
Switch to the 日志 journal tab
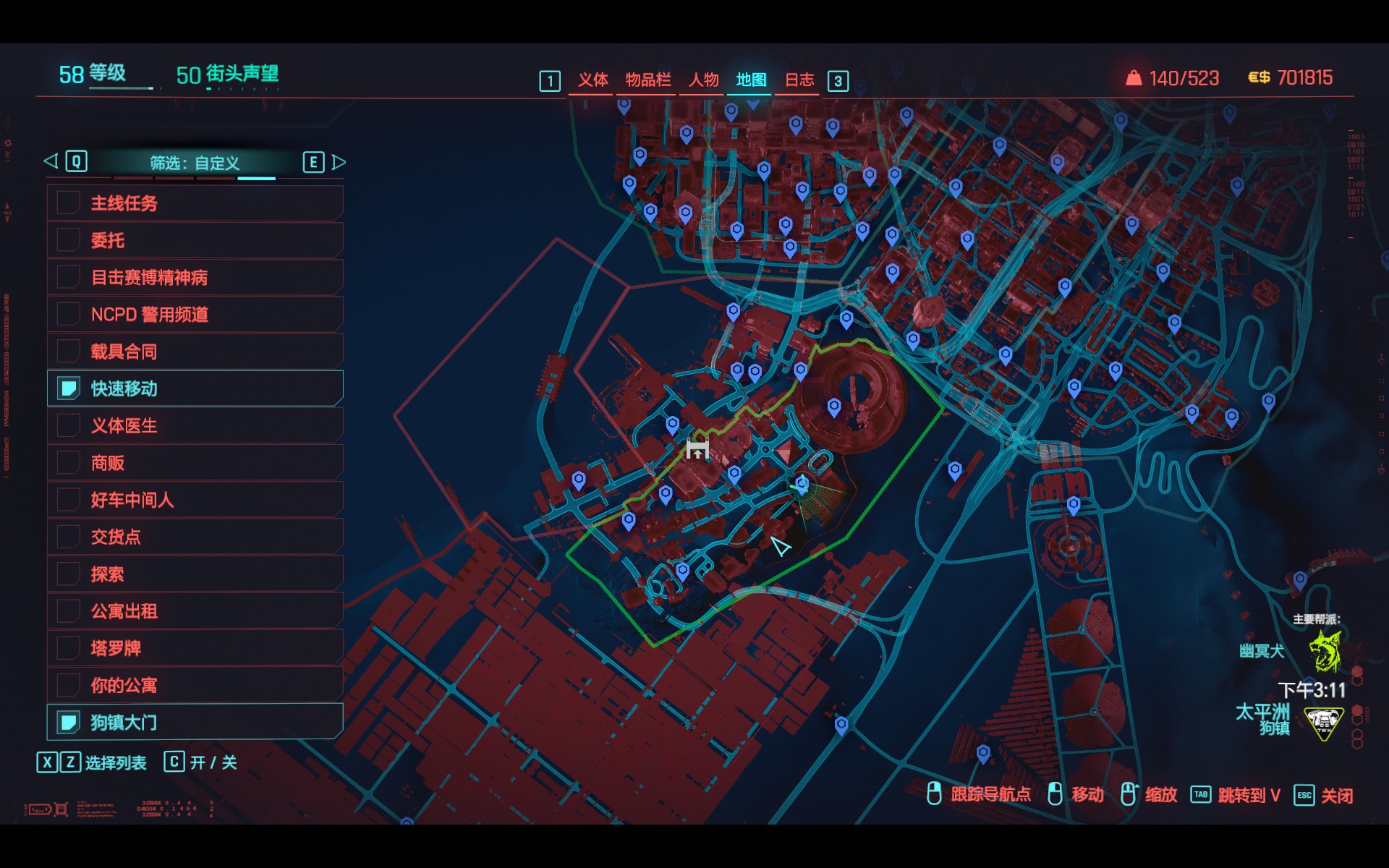[x=799, y=80]
